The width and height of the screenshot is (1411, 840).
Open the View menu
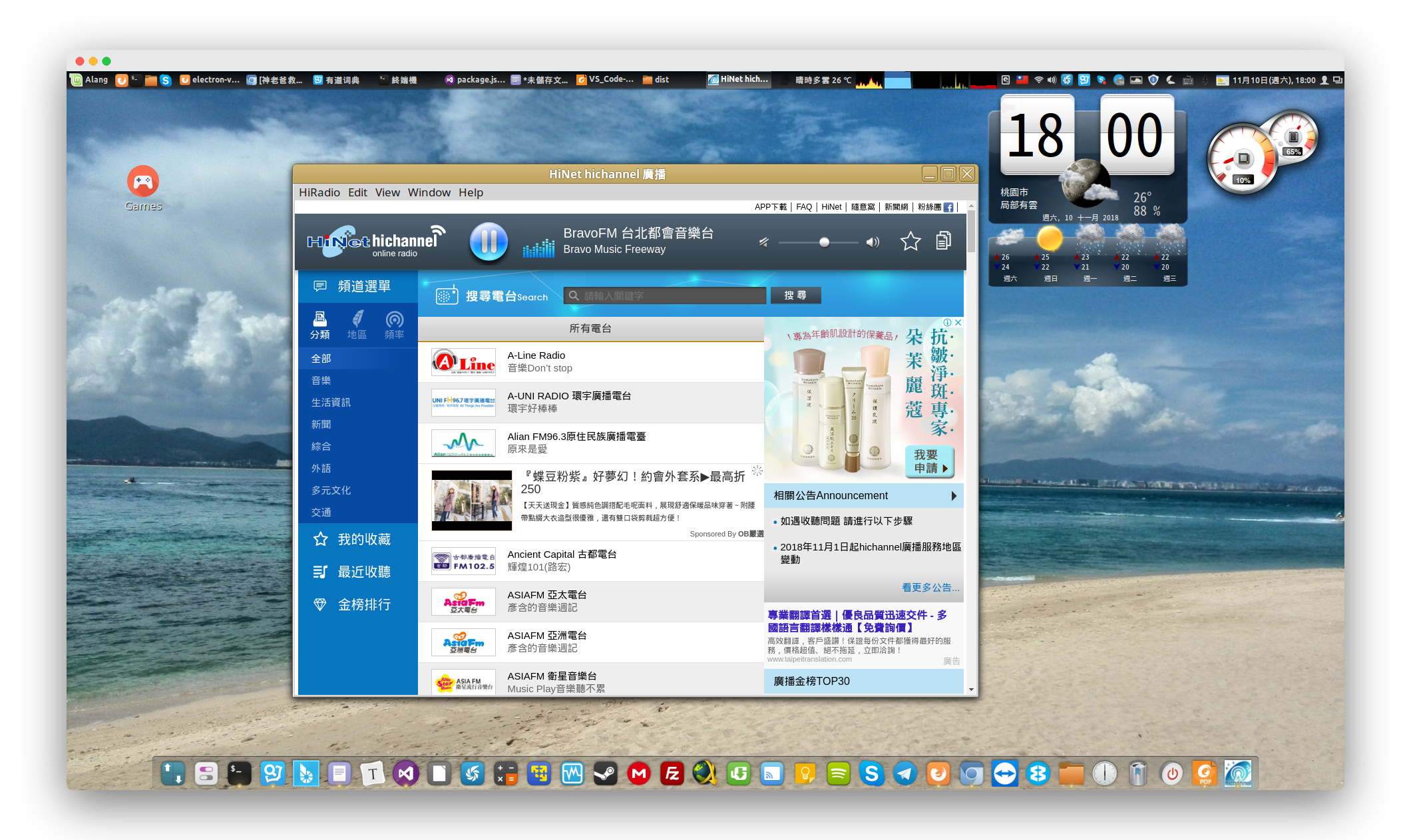click(x=387, y=192)
